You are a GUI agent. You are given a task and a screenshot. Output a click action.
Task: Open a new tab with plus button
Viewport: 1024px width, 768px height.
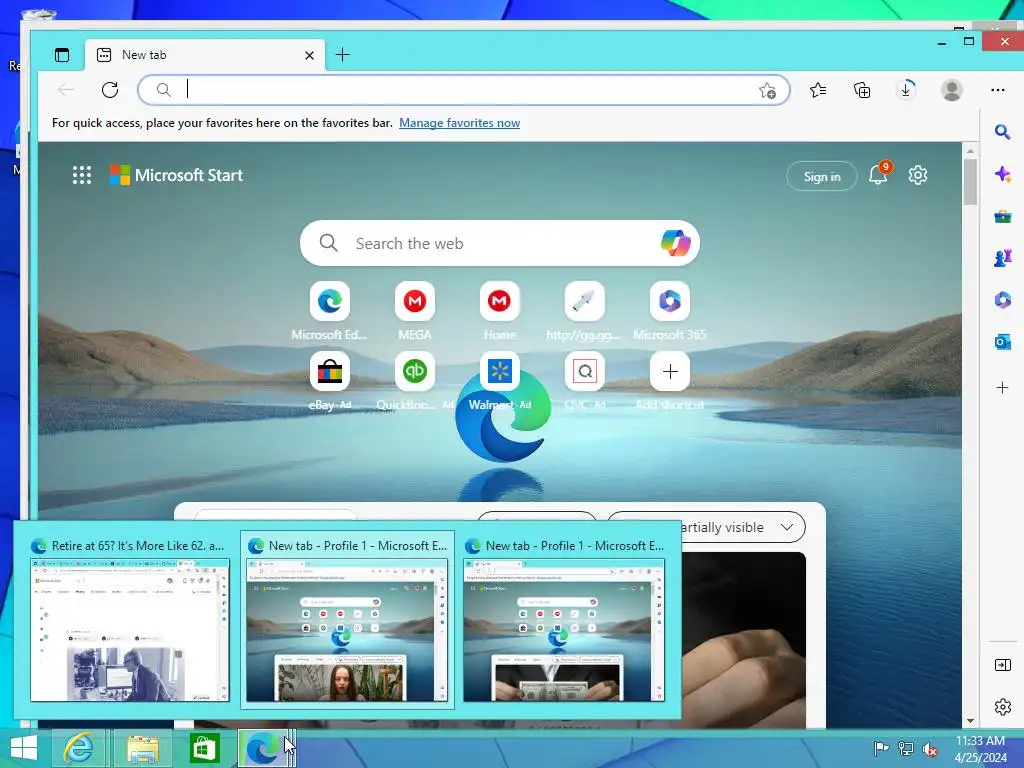342,55
